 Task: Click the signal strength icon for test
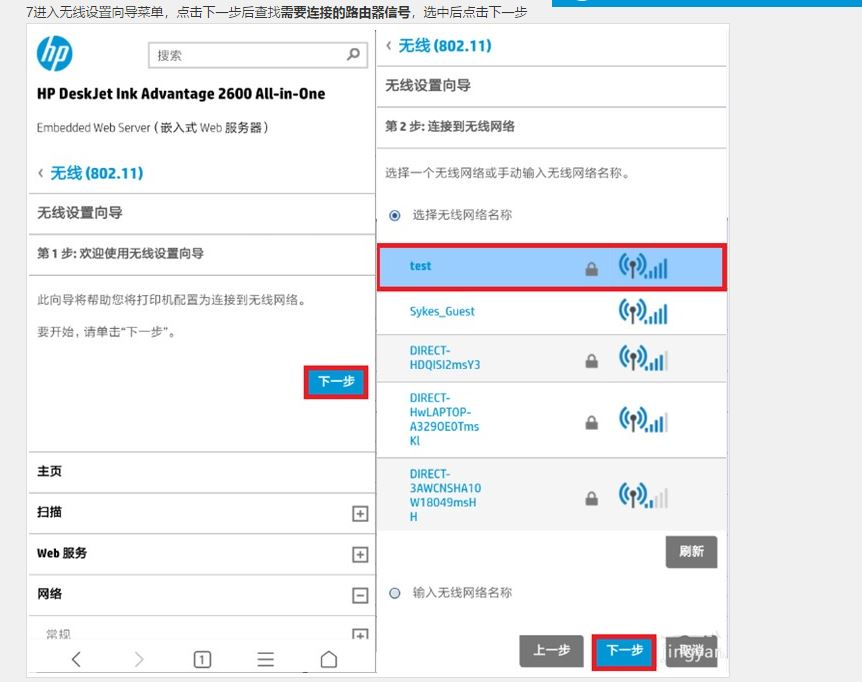643,267
